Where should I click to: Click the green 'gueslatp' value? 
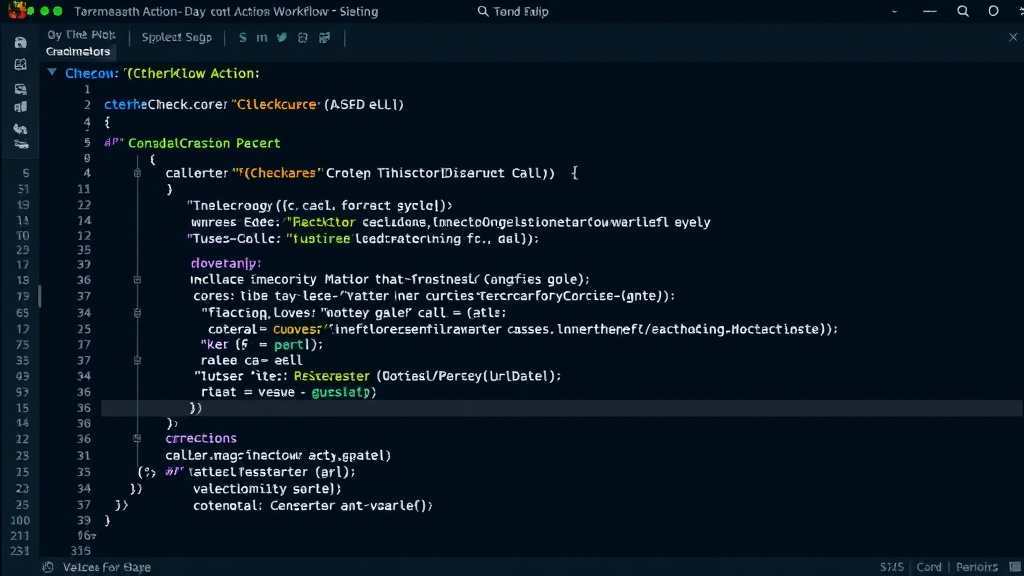tap(341, 392)
